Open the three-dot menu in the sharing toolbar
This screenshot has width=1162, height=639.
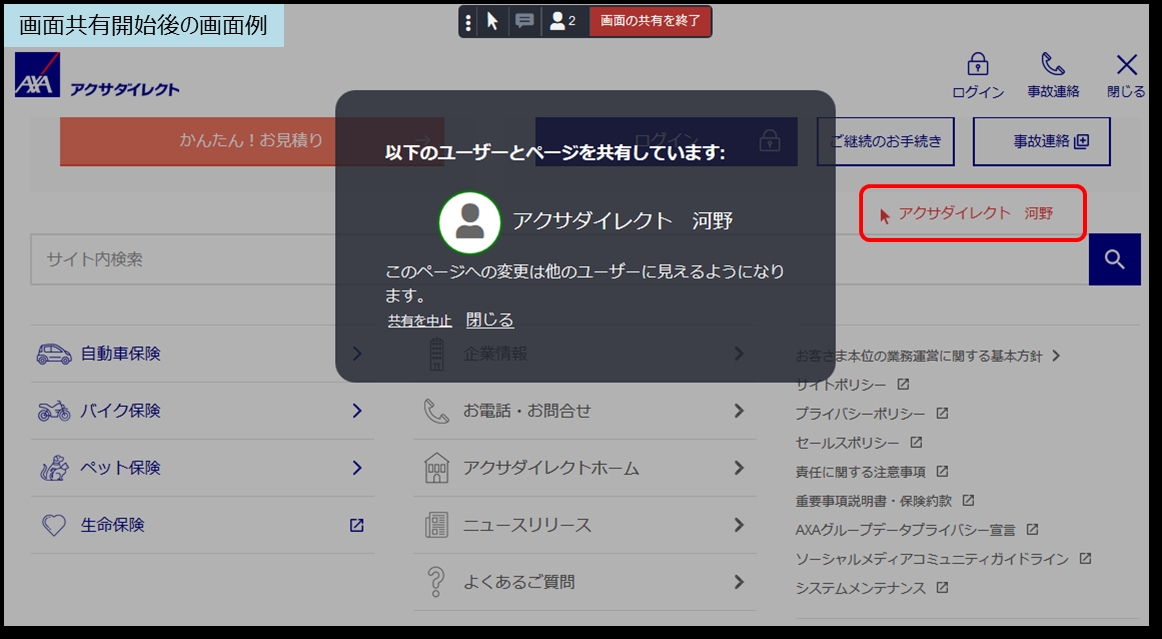click(x=469, y=20)
